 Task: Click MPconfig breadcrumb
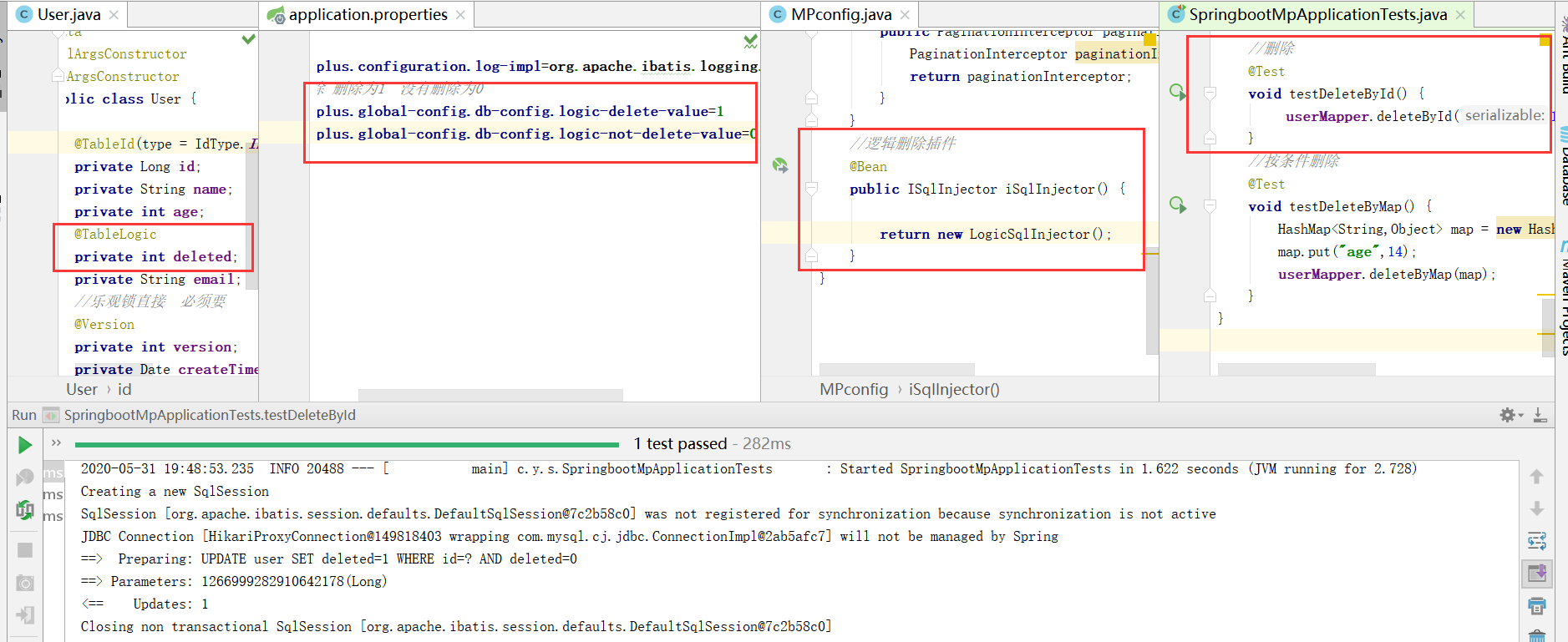[854, 390]
